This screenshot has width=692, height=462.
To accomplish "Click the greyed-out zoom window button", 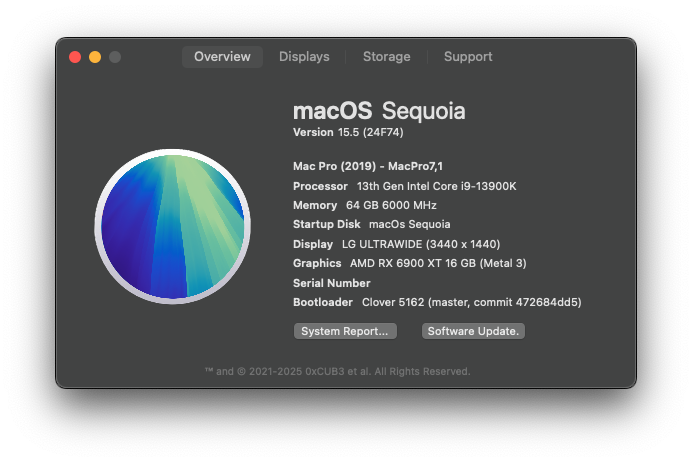I will point(115,57).
